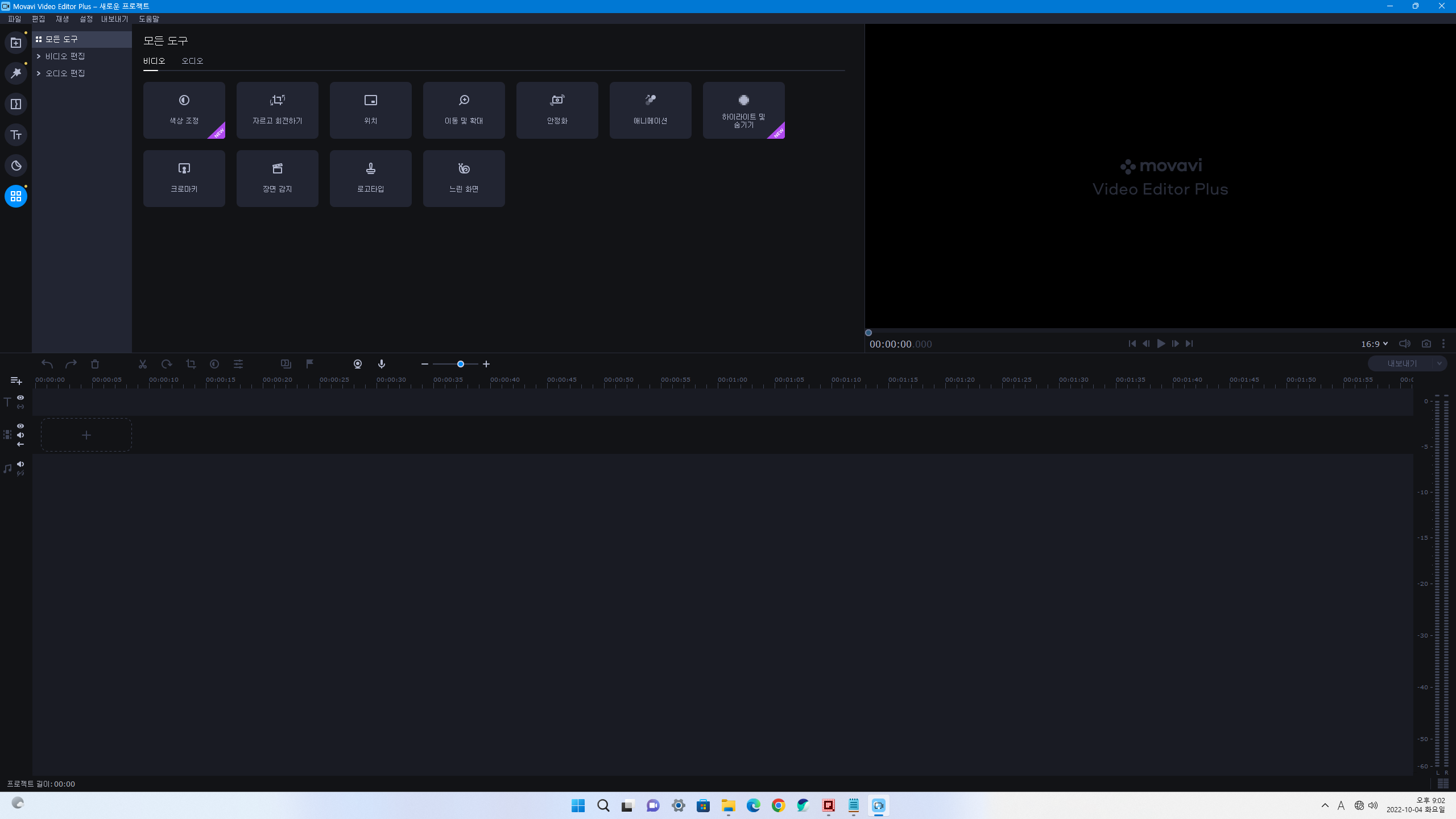
Task: Click the scissors split clip icon
Action: click(143, 364)
